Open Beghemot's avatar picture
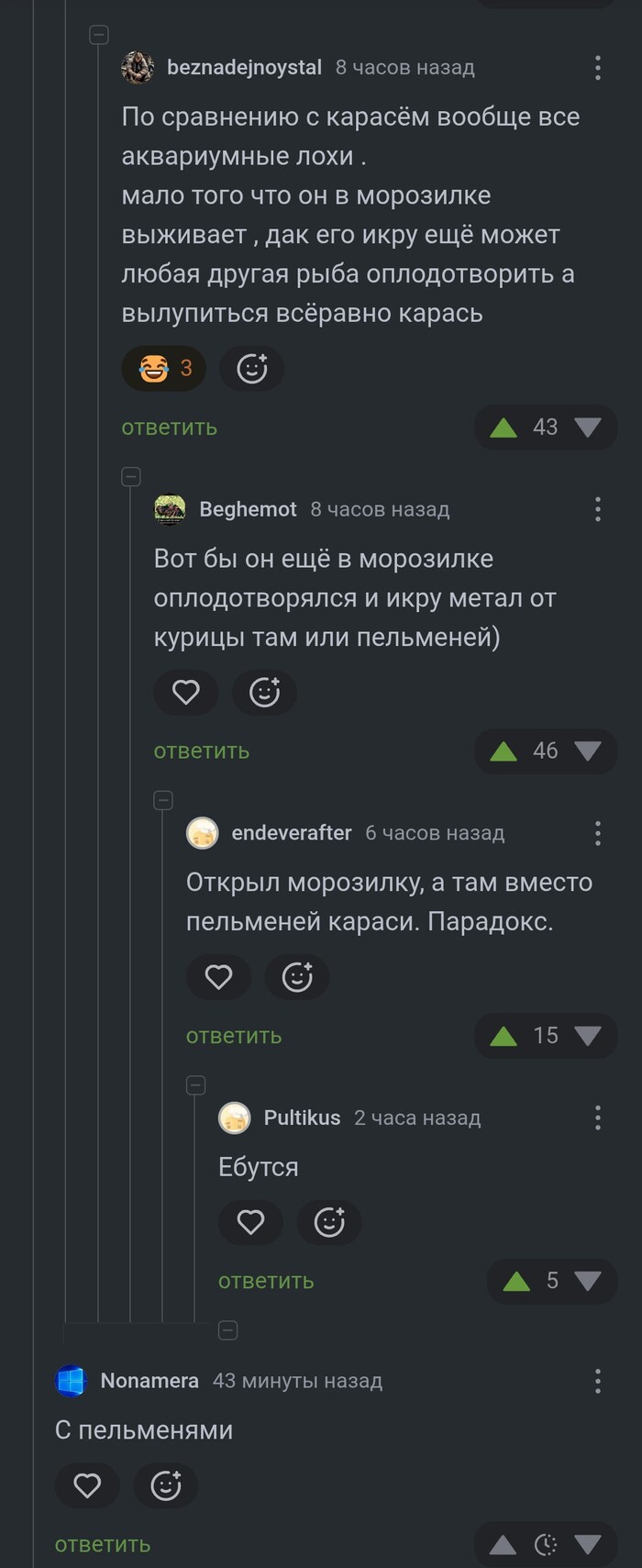The image size is (642, 1568). click(x=170, y=509)
